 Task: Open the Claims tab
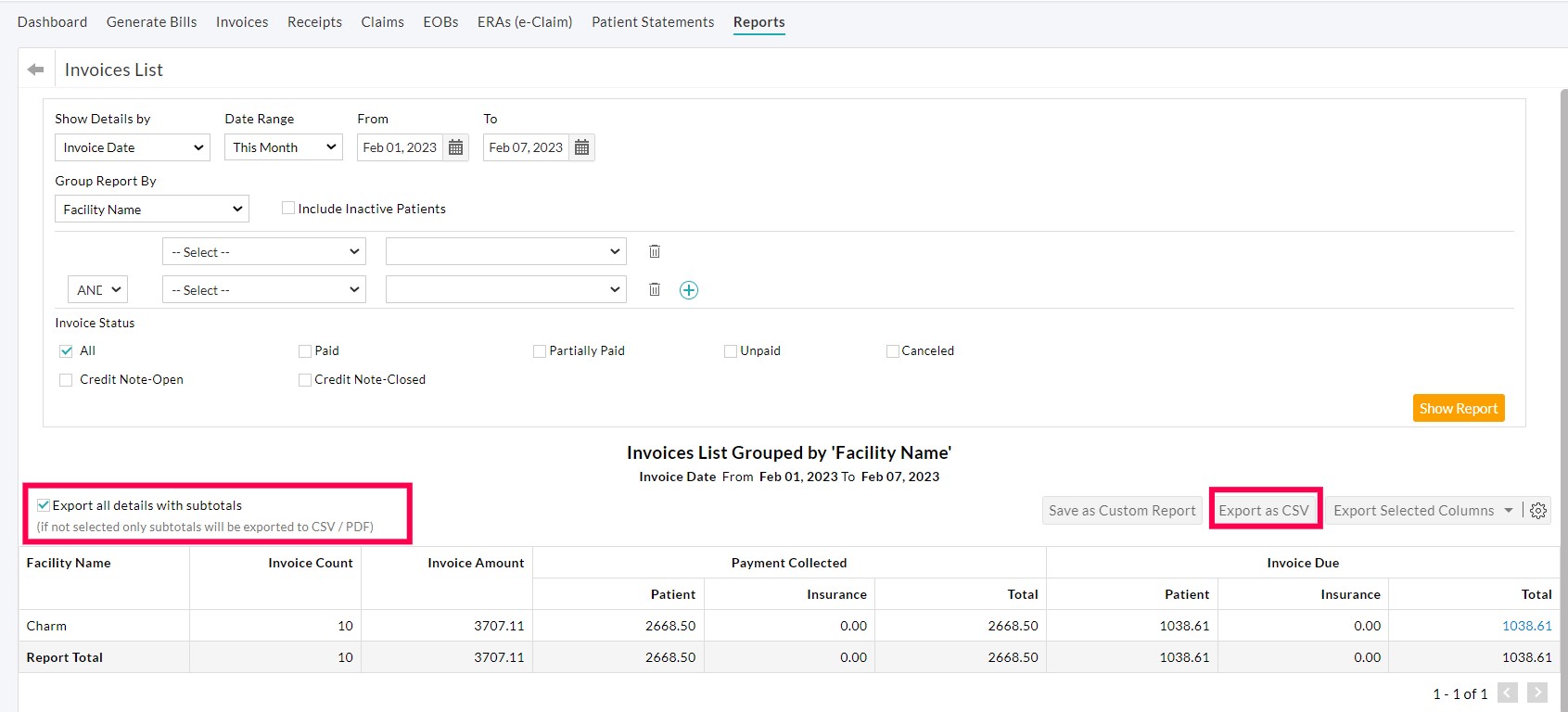tap(382, 22)
